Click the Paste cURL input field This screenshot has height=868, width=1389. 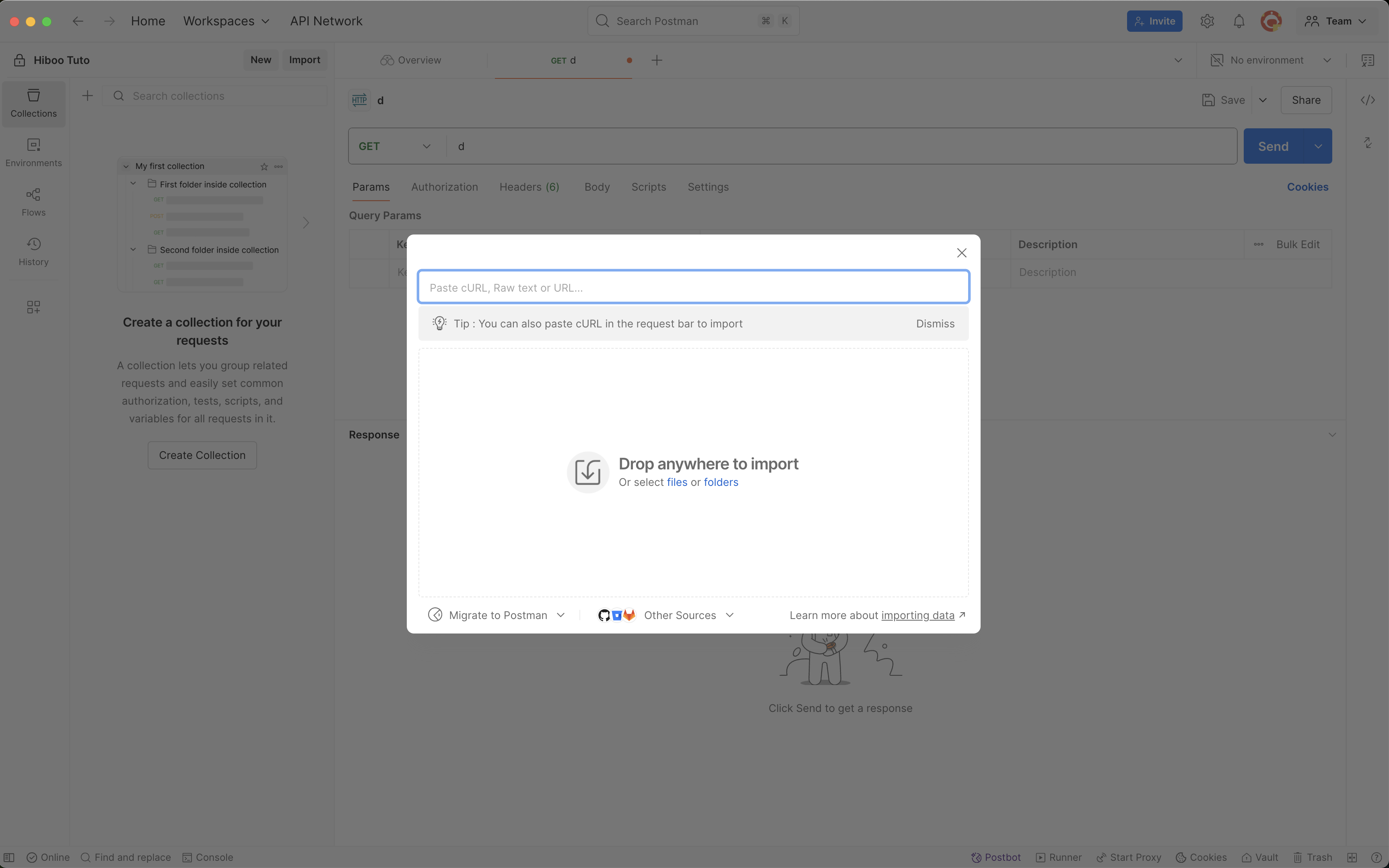[x=693, y=287]
